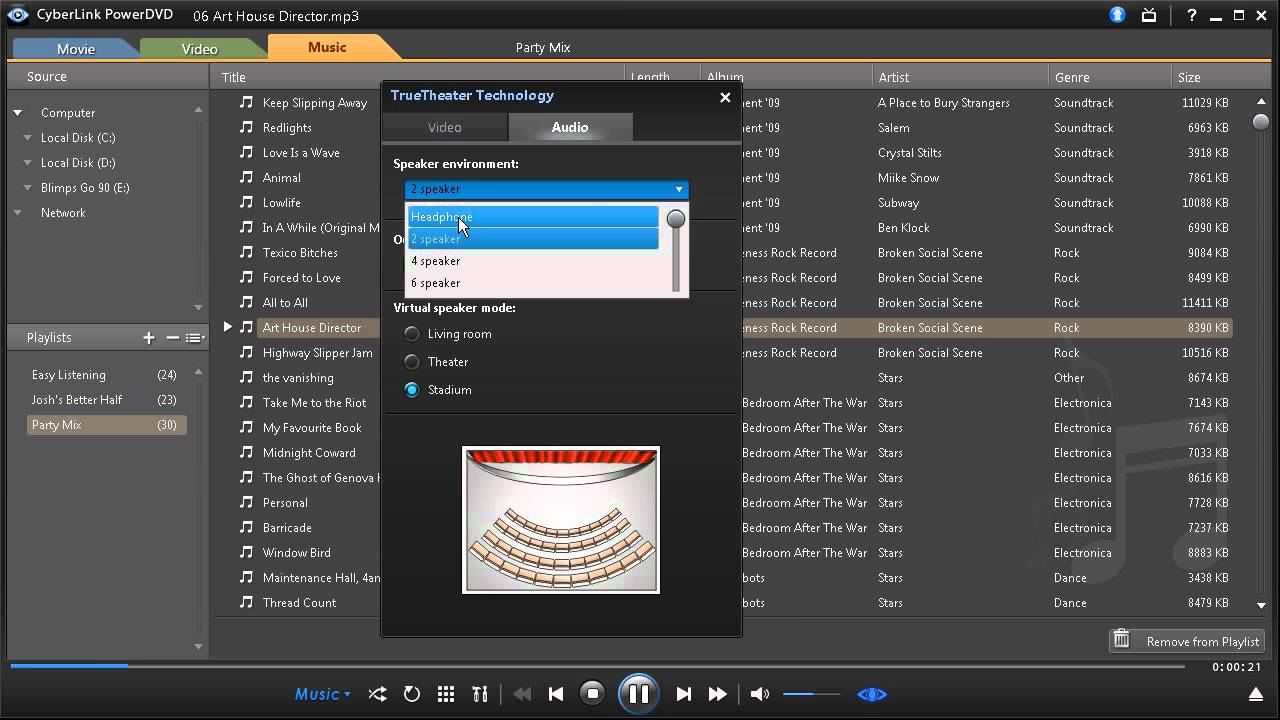Screen dimensions: 1280x720
Task: Open the TrueTheater tools settings icon
Action: point(480,694)
